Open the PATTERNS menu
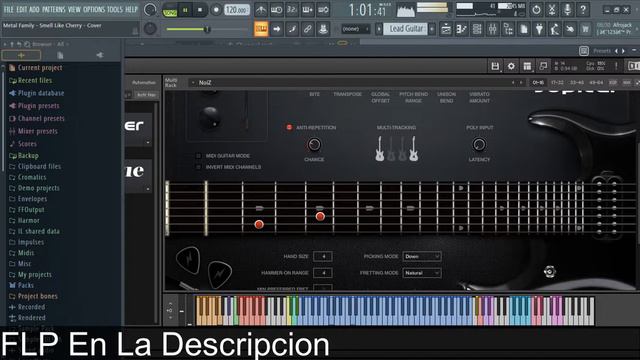 [x=53, y=9]
